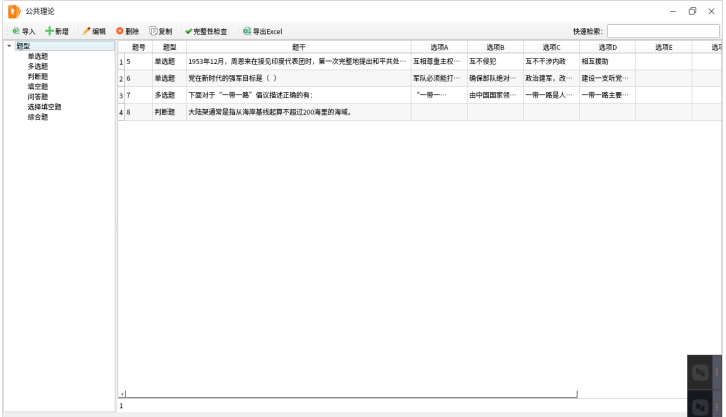
Task: Click the horizontal scrollbar under the table
Action: [x=351, y=394]
